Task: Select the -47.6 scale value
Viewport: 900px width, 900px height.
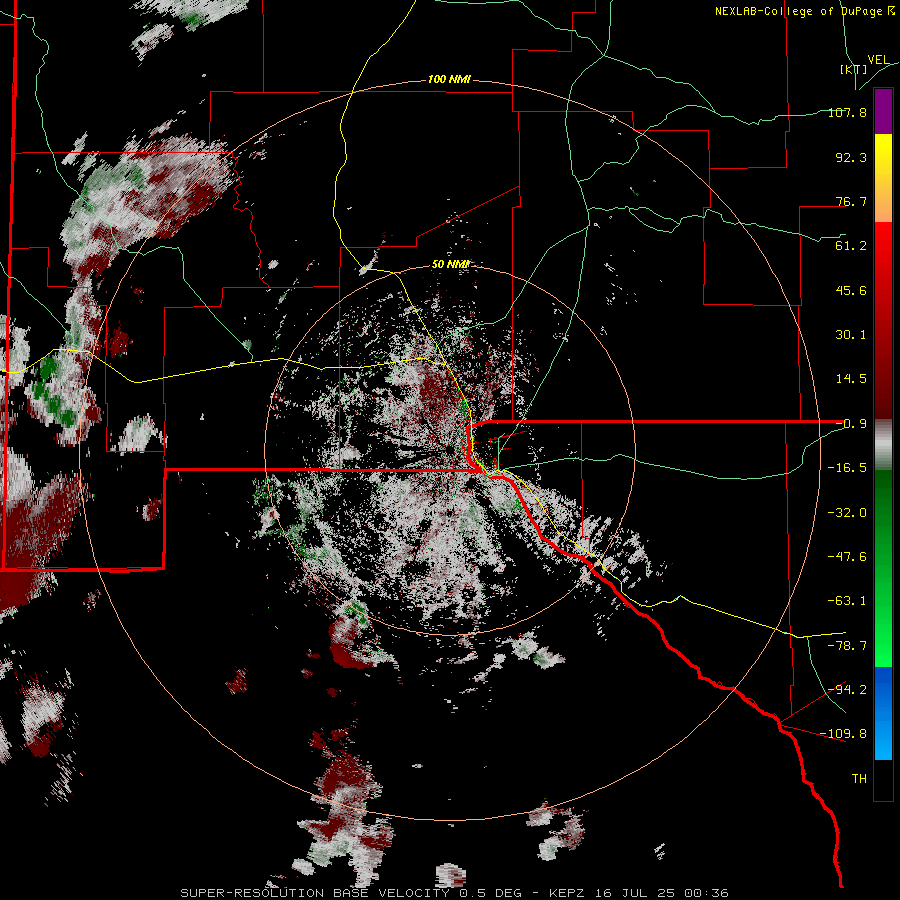Action: pyautogui.click(x=847, y=557)
